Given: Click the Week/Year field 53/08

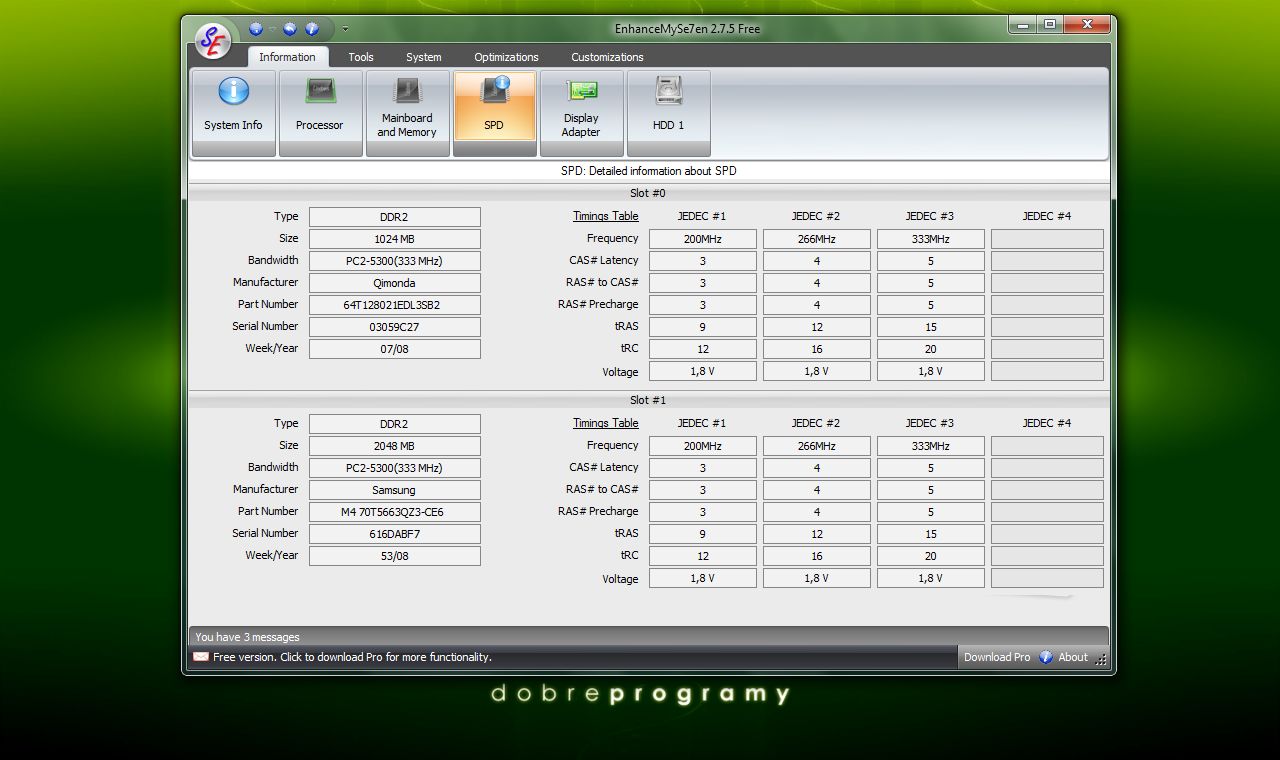Looking at the screenshot, I should [x=394, y=556].
